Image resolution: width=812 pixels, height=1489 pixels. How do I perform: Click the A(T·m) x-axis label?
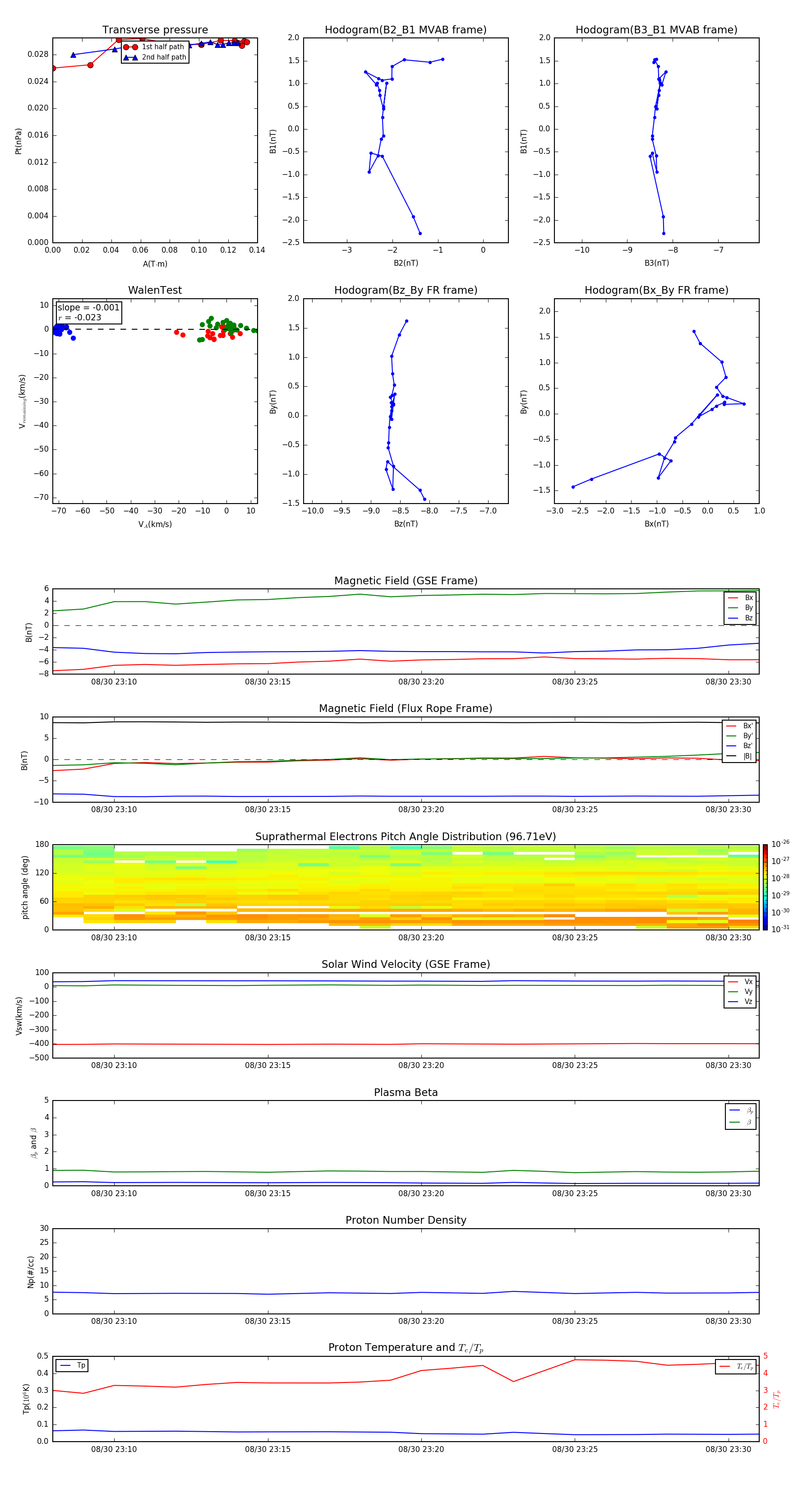click(x=155, y=264)
